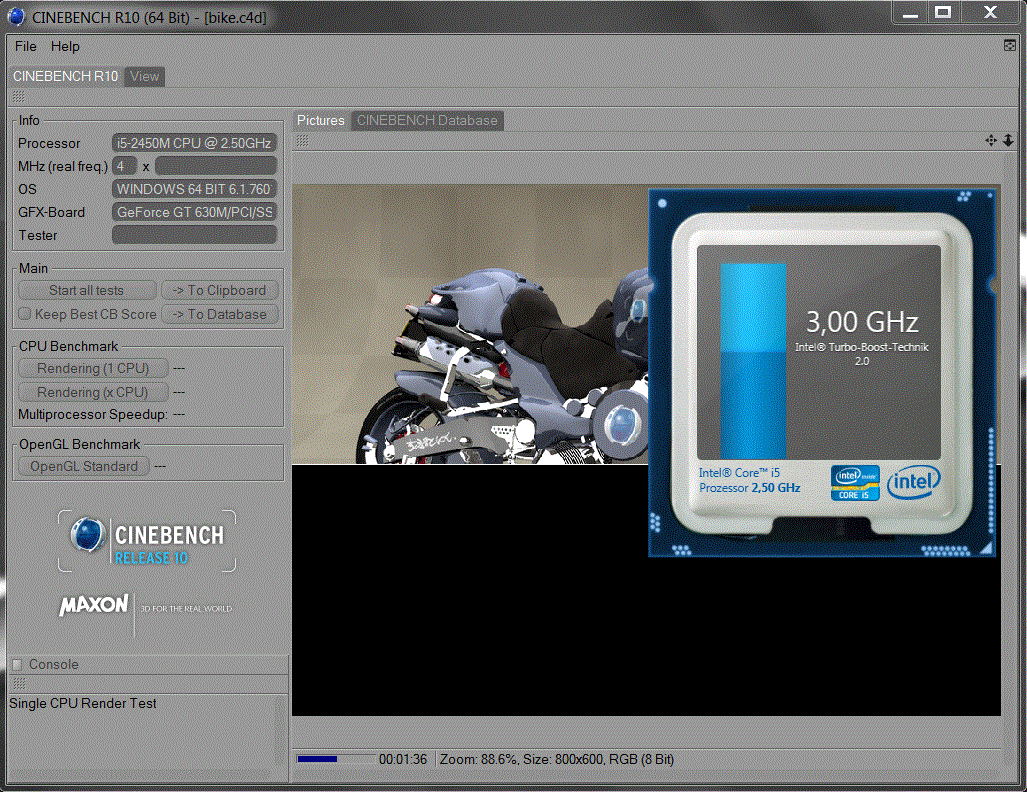Click the Intel Turbo-Boost-Technik 2.0 text
The height and width of the screenshot is (792, 1027).
coord(862,354)
